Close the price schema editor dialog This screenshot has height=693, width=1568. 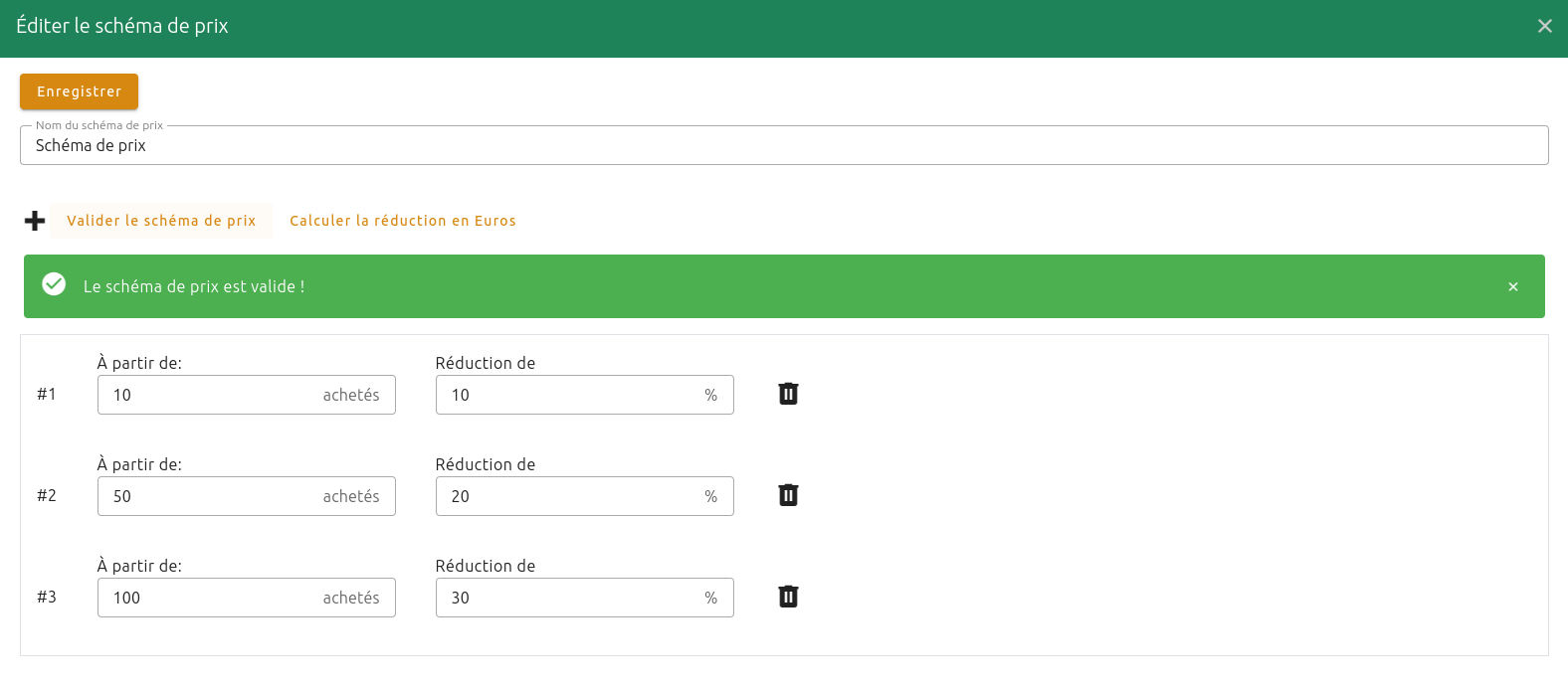(1544, 26)
